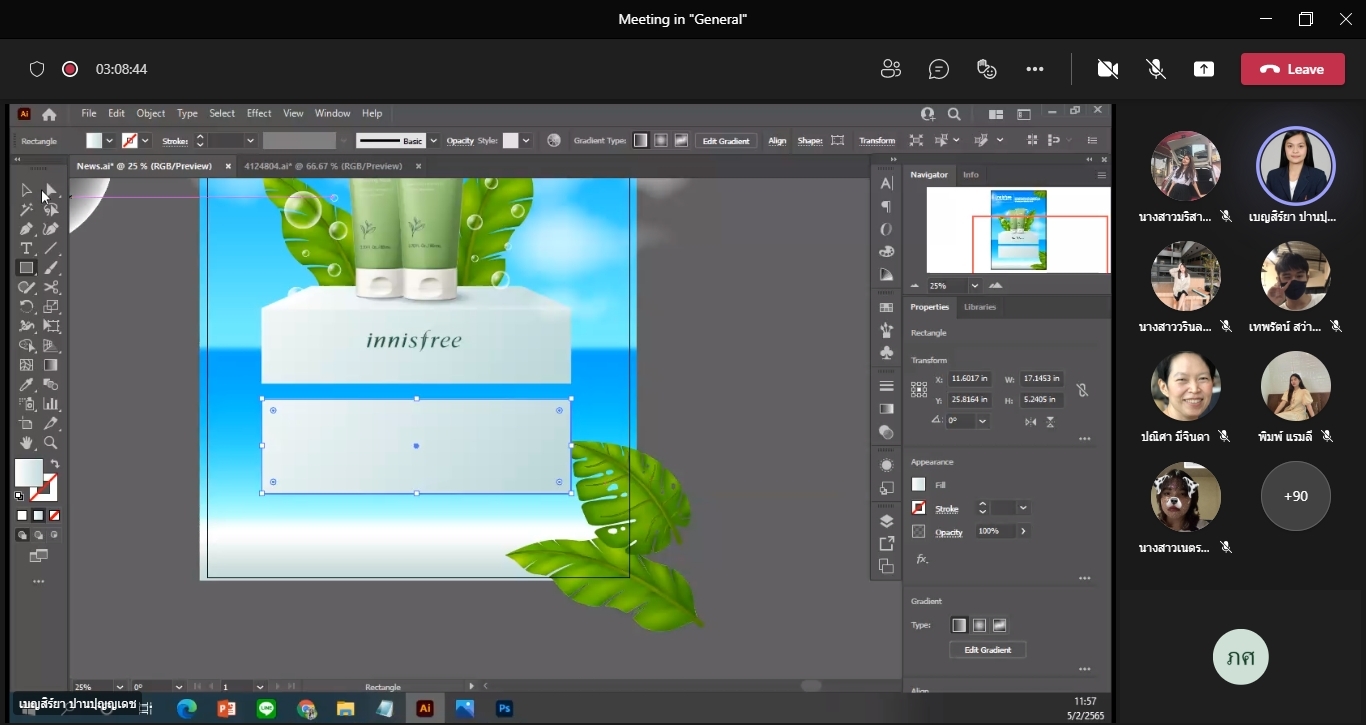Select the Hand tool
Viewport: 1366px width, 725px height.
click(27, 443)
